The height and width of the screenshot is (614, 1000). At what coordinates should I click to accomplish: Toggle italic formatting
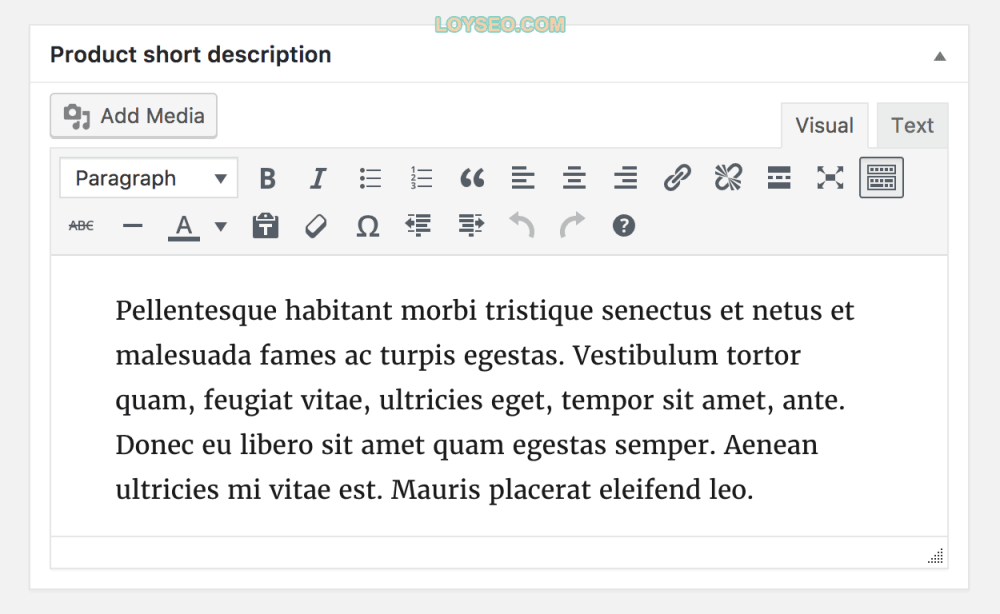coord(318,178)
